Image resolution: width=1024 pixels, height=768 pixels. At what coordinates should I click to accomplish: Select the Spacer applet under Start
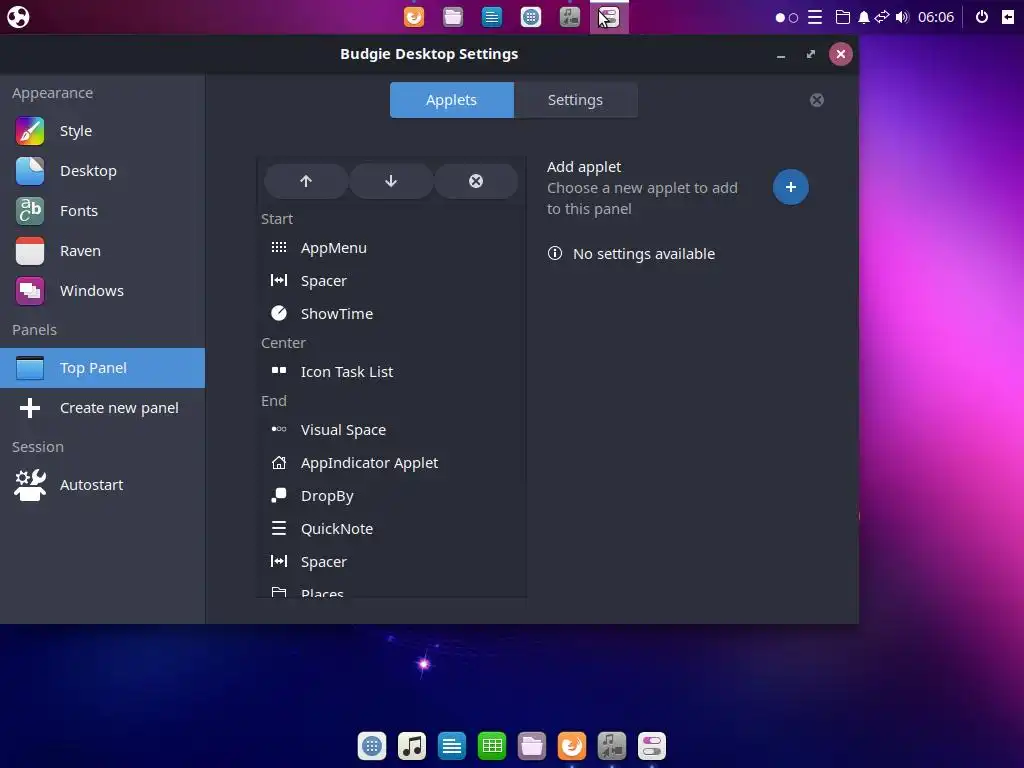click(x=391, y=281)
